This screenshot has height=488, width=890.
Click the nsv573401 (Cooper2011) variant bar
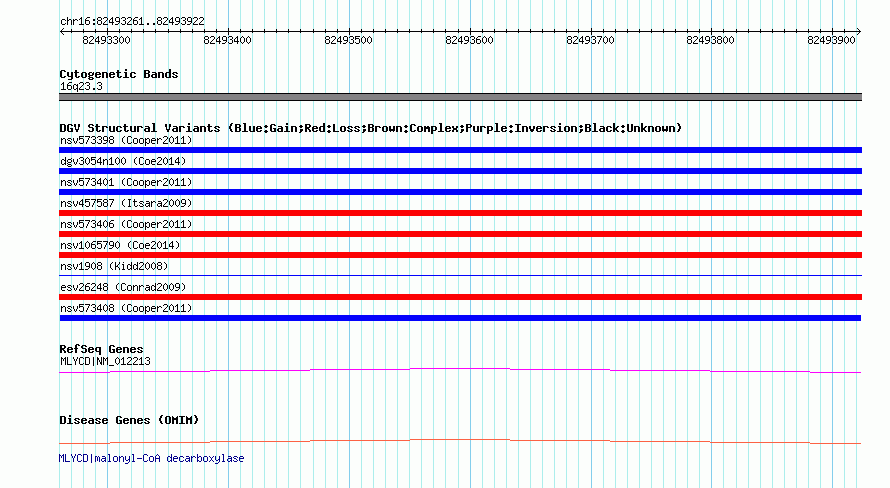[x=460, y=192]
